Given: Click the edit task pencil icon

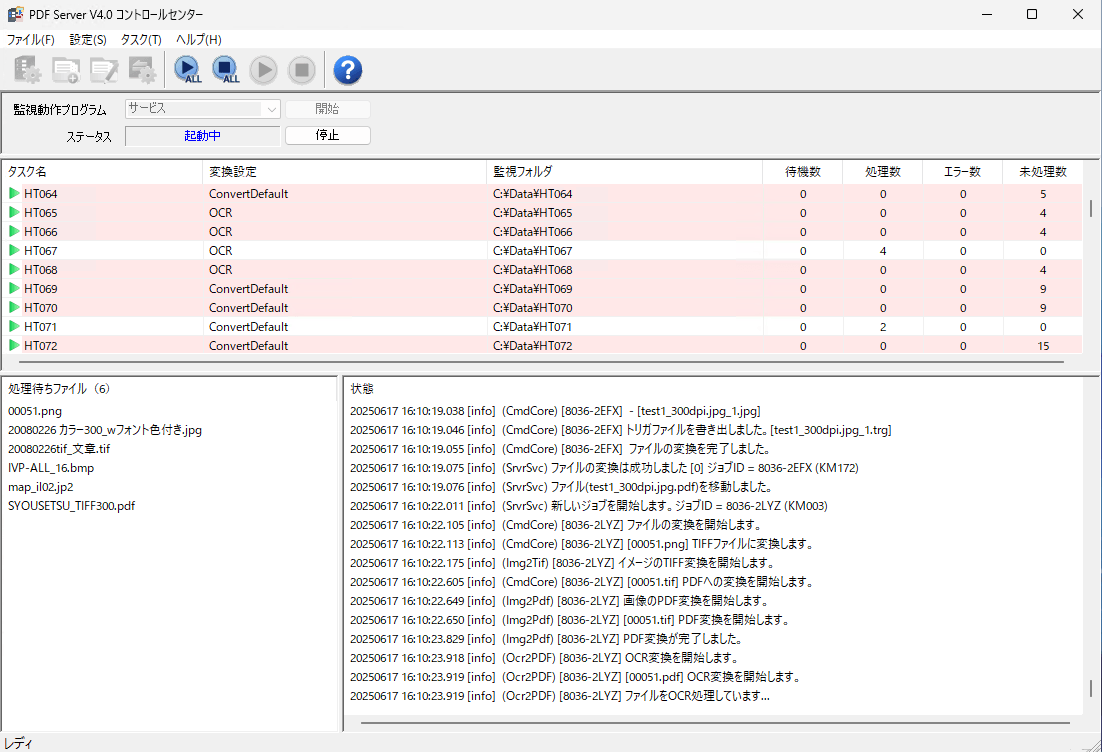Looking at the screenshot, I should (x=105, y=69).
